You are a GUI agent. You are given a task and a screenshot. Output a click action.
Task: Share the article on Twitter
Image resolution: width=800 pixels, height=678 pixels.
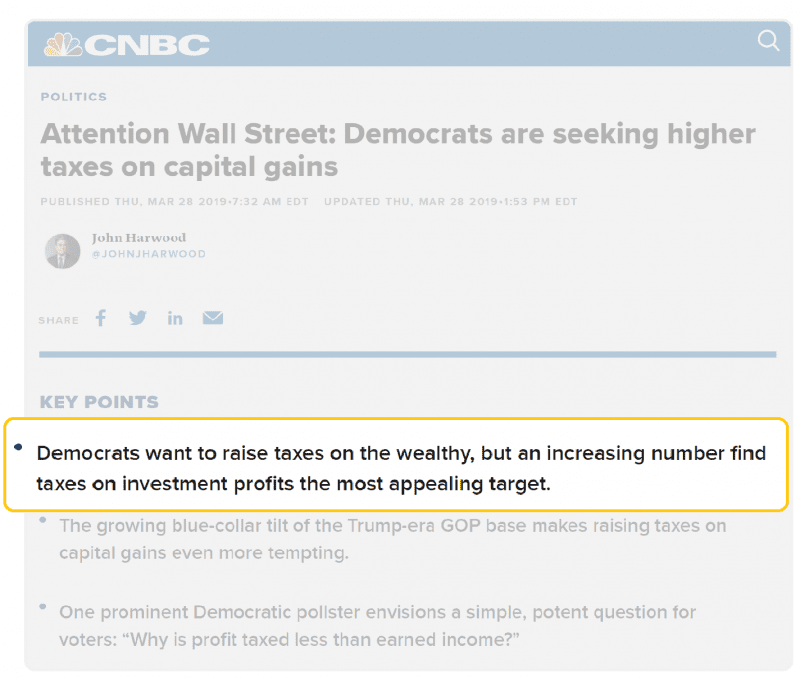[x=138, y=318]
